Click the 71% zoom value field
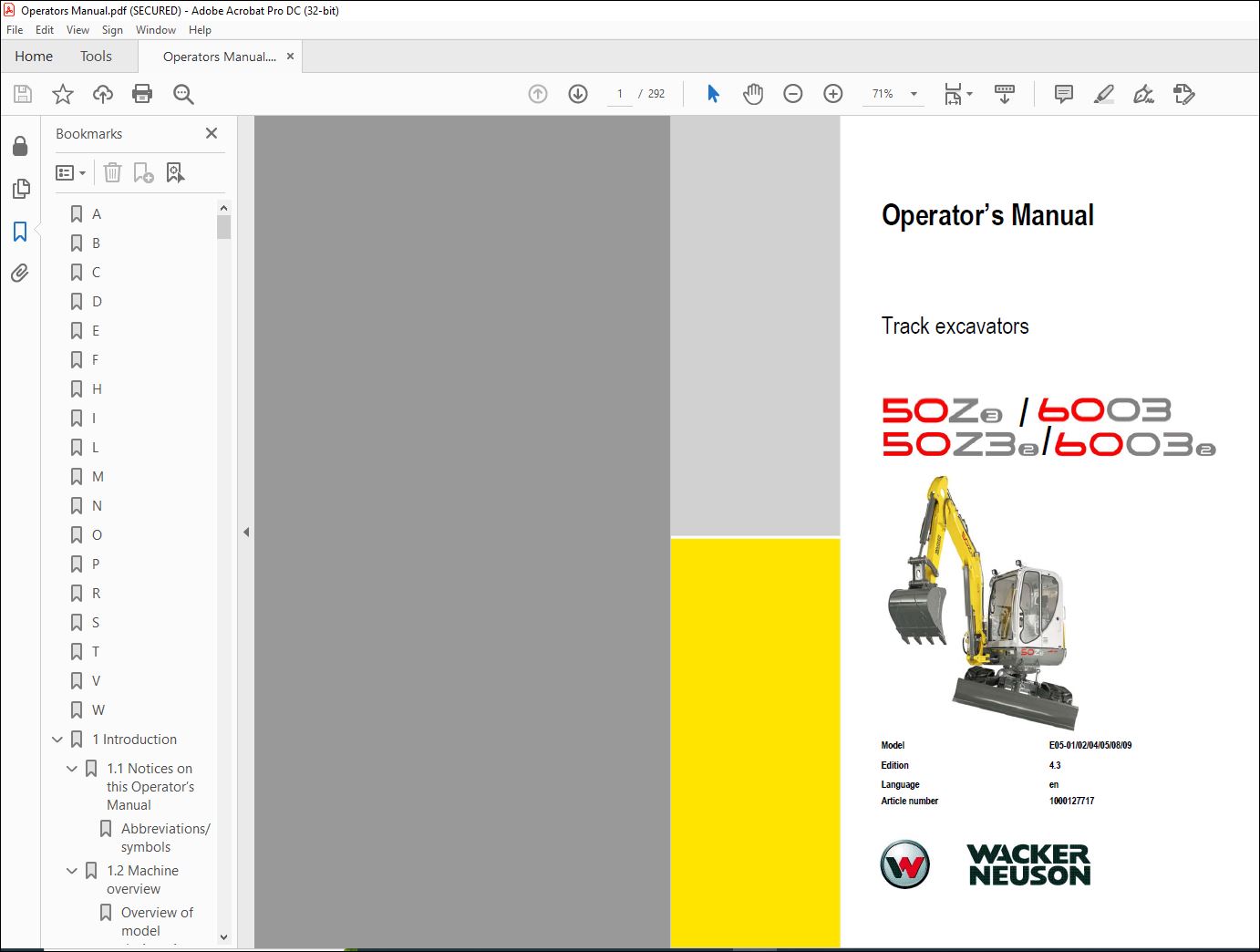Viewport: 1260px width, 952px height. point(883,94)
